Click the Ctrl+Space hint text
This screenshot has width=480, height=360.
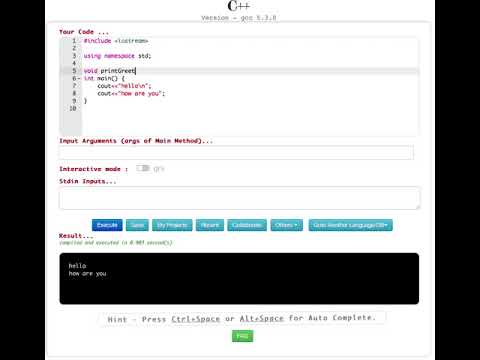pos(196,319)
